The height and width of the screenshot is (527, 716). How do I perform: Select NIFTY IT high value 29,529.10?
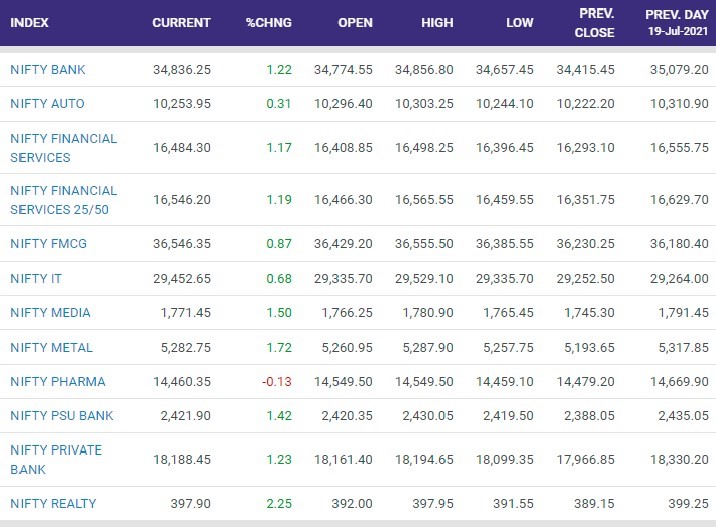[x=424, y=279]
